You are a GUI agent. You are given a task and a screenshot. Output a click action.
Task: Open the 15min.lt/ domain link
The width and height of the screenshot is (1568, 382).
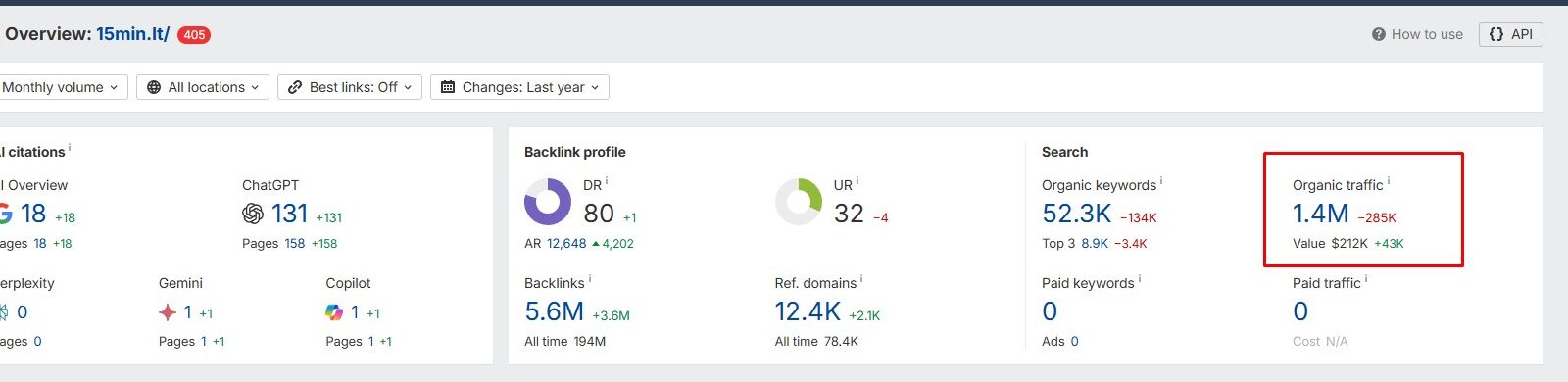pos(133,34)
